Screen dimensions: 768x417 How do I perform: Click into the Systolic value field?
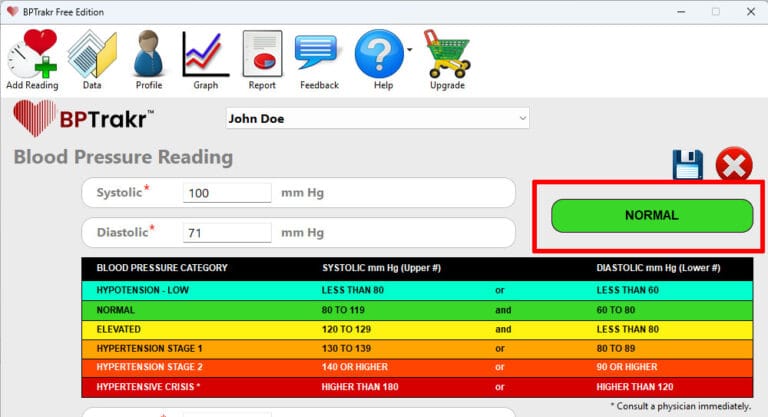(x=227, y=193)
